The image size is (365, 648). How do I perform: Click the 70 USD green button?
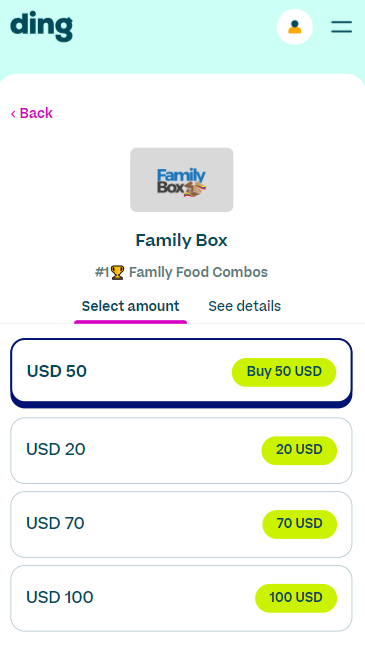(300, 524)
